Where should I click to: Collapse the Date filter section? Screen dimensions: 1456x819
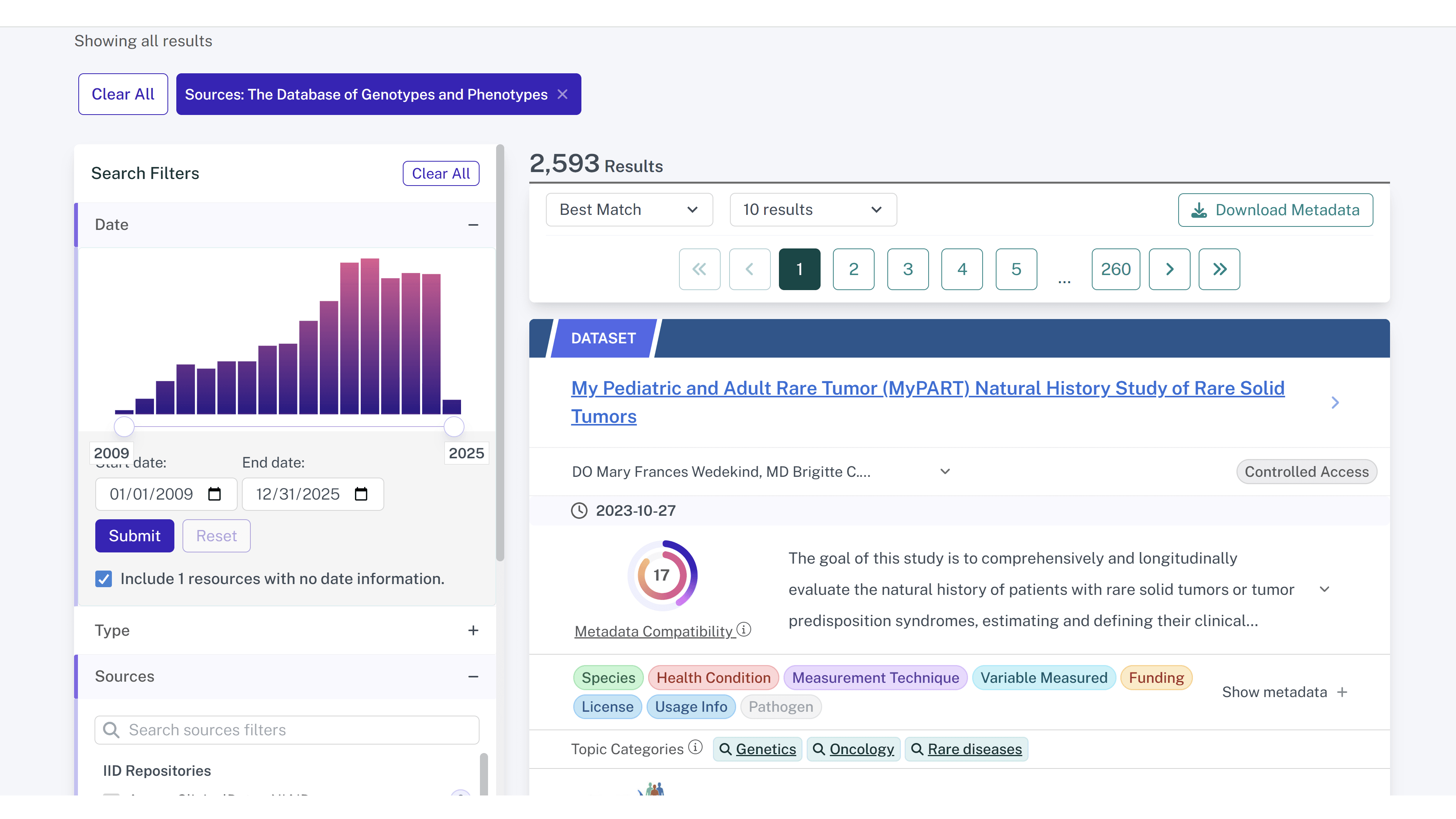(x=473, y=225)
